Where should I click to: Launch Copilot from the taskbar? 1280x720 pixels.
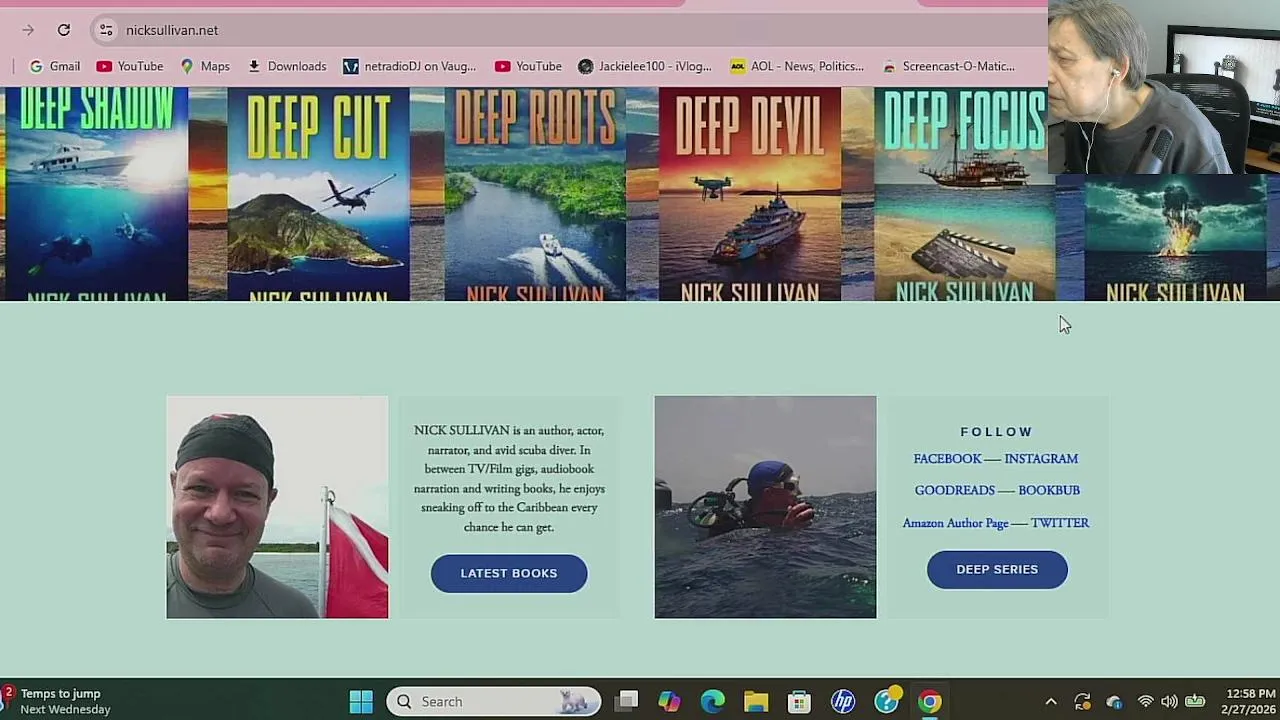coord(669,702)
